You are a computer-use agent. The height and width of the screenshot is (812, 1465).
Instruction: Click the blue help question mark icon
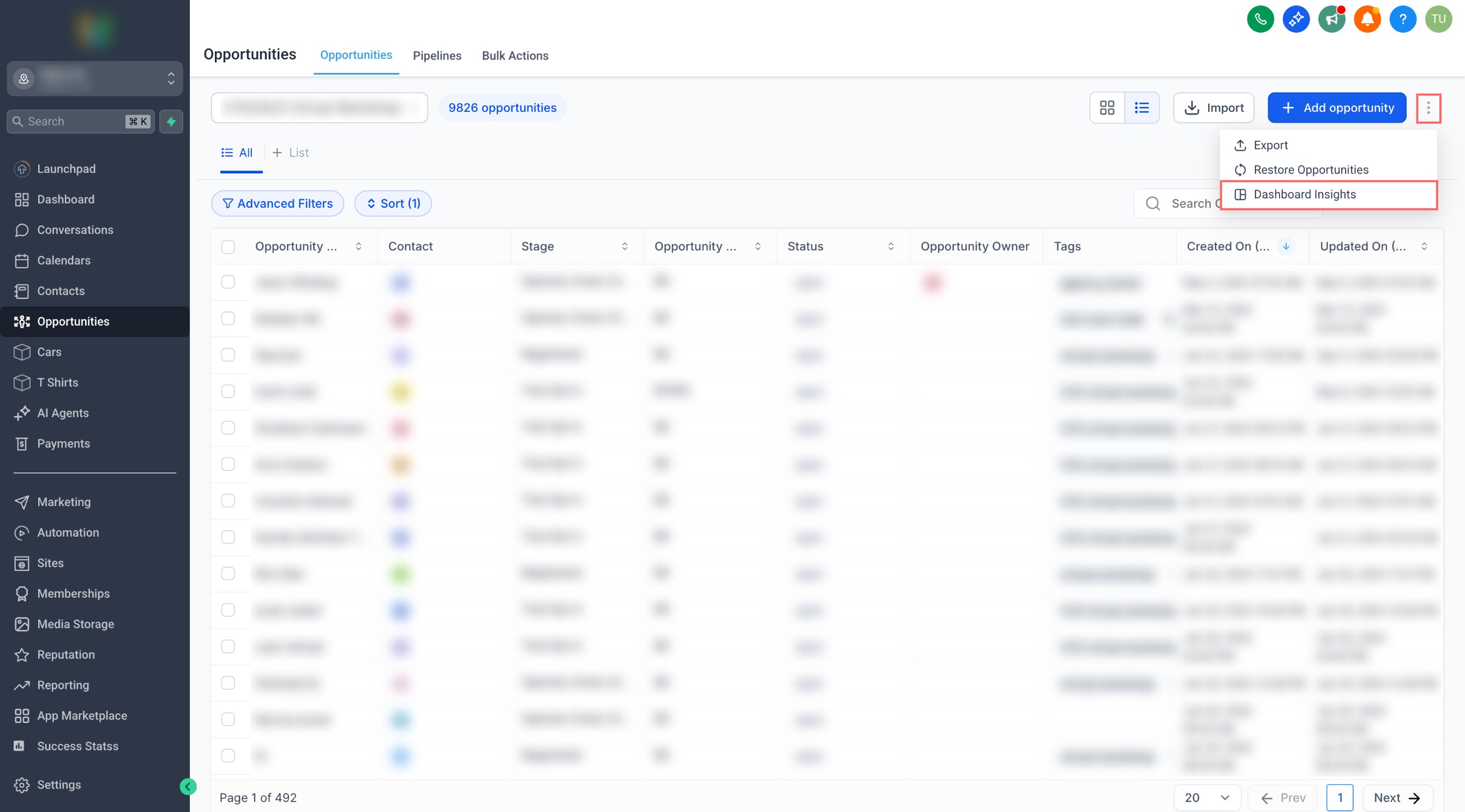[x=1402, y=19]
